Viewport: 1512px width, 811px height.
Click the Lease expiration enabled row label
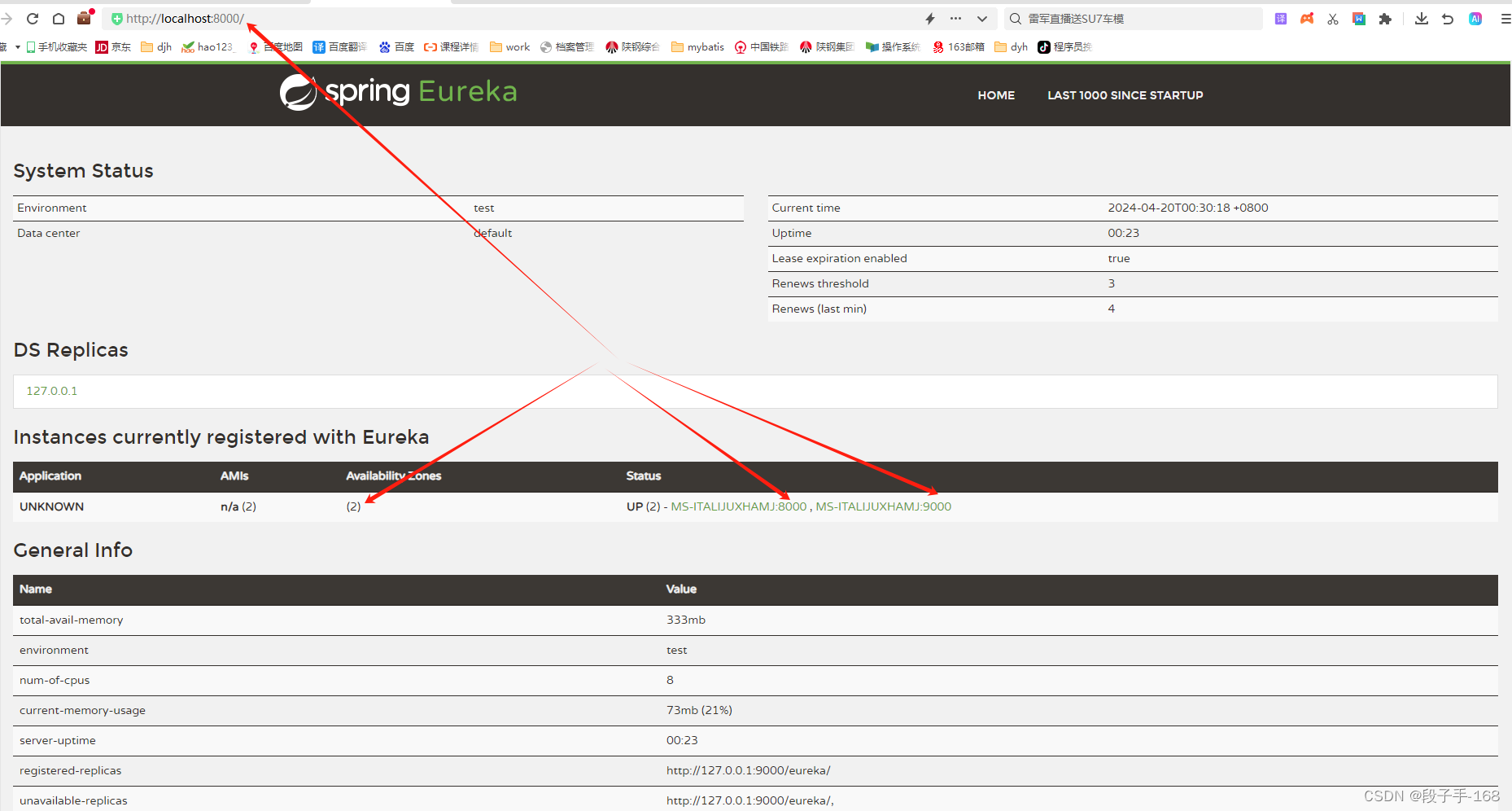point(839,258)
